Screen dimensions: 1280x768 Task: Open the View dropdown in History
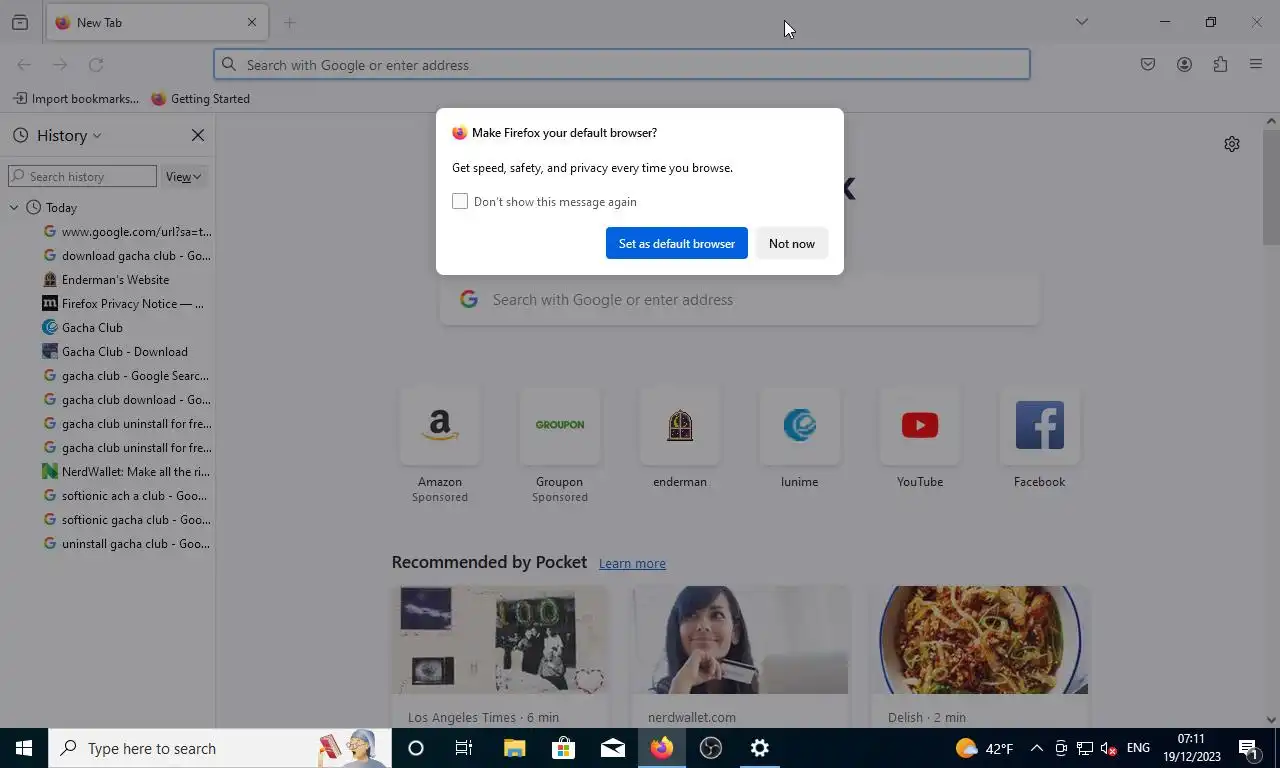coord(184,177)
